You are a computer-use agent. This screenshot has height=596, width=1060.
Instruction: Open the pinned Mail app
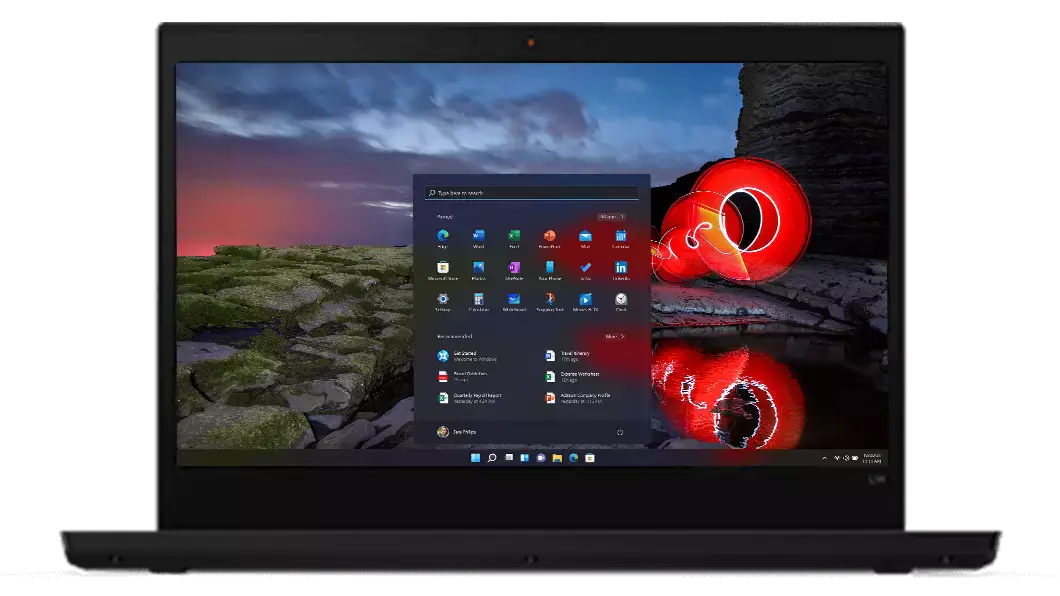585,236
